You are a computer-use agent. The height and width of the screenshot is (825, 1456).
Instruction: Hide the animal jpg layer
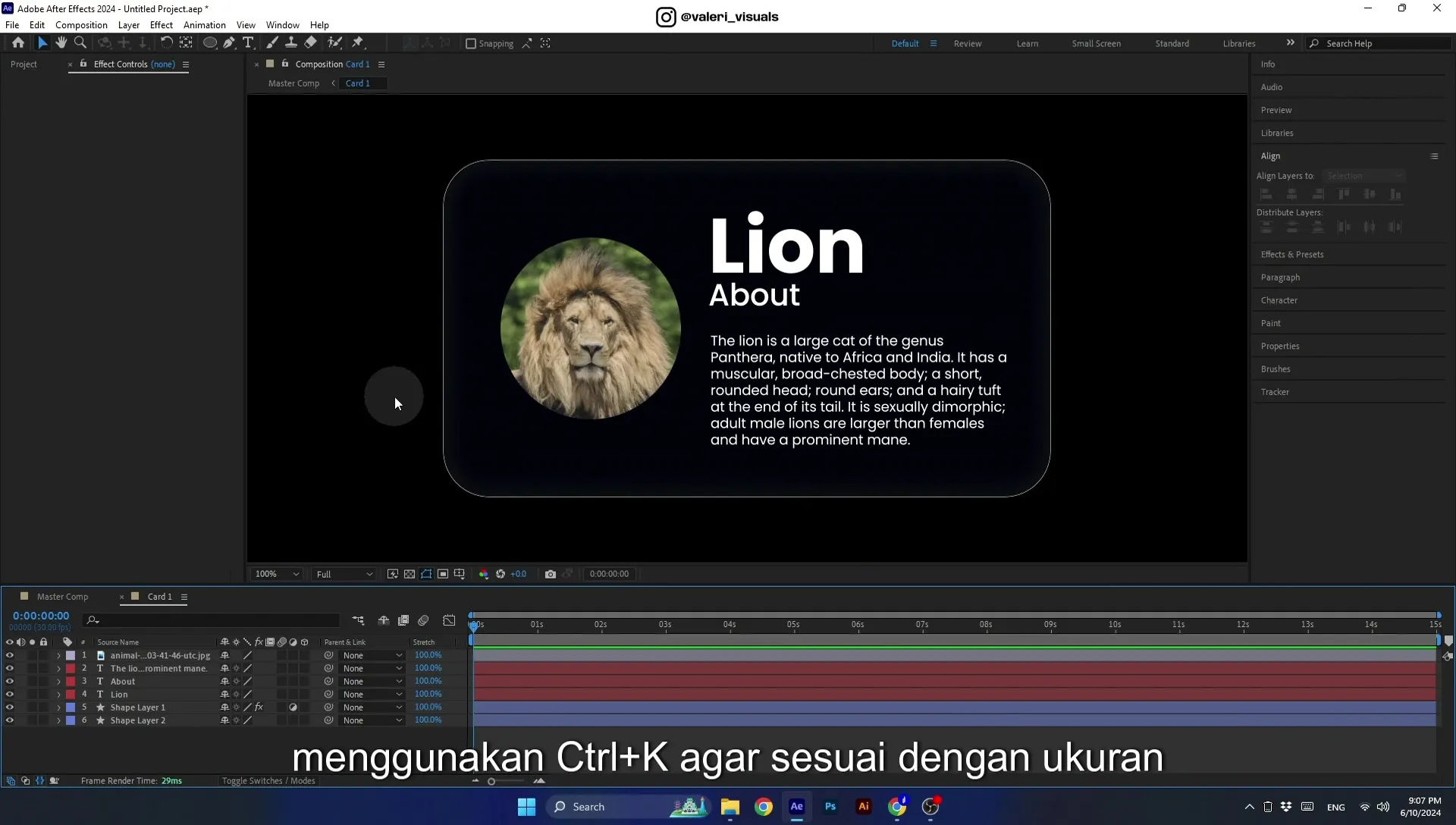pos(10,656)
